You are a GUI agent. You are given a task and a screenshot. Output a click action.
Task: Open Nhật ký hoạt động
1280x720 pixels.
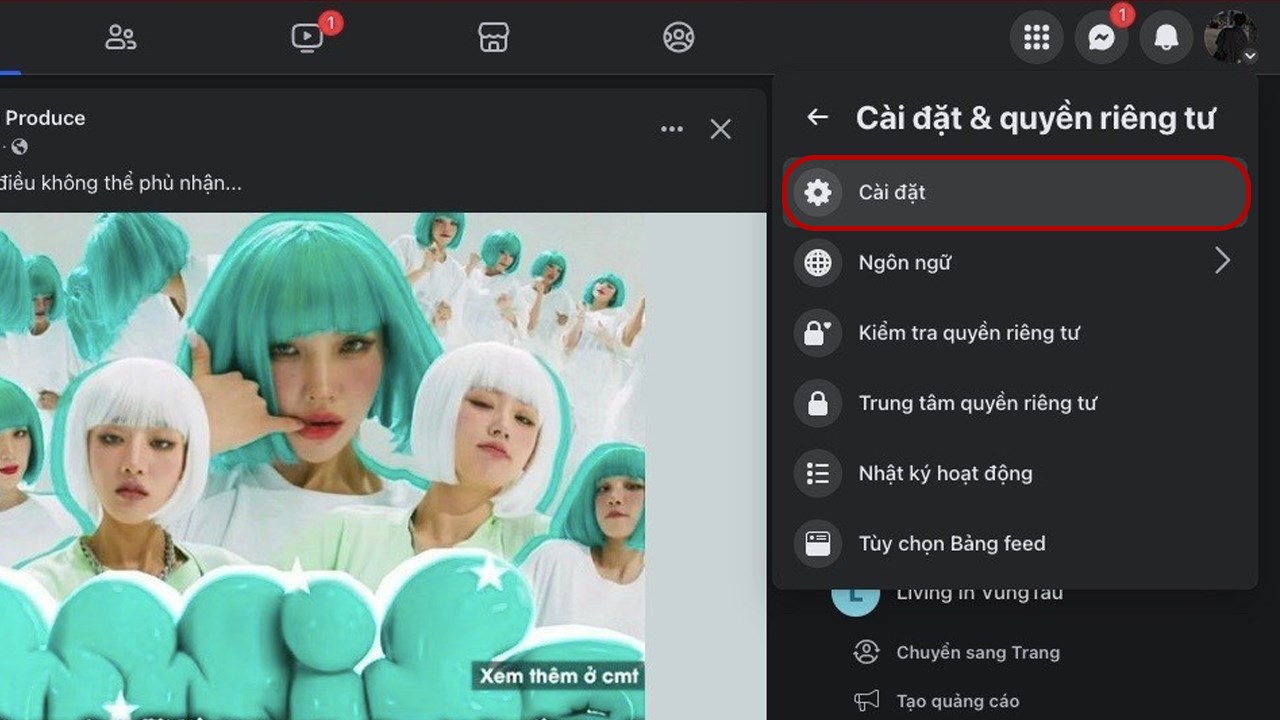click(1015, 473)
